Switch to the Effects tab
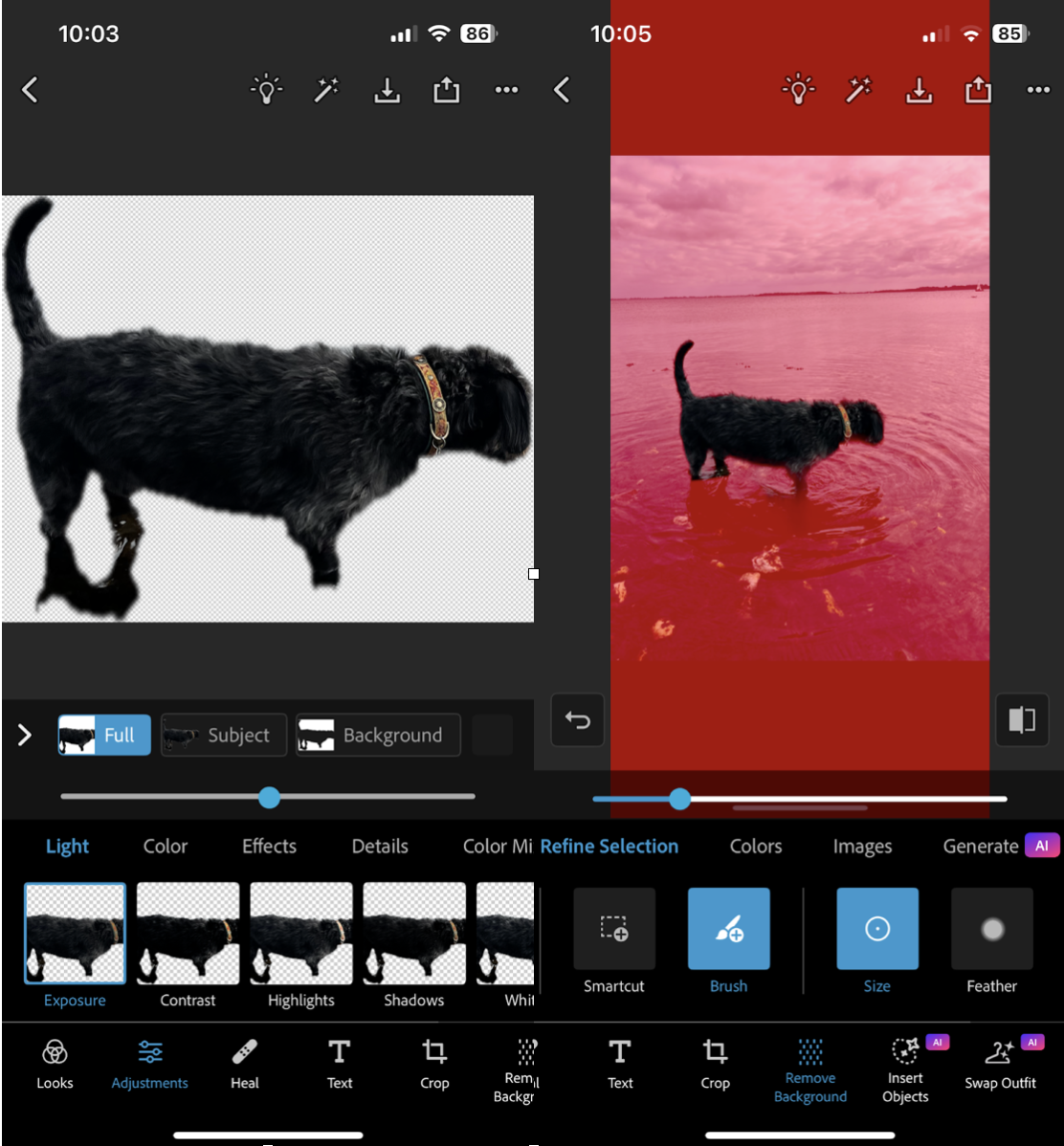 tap(269, 846)
